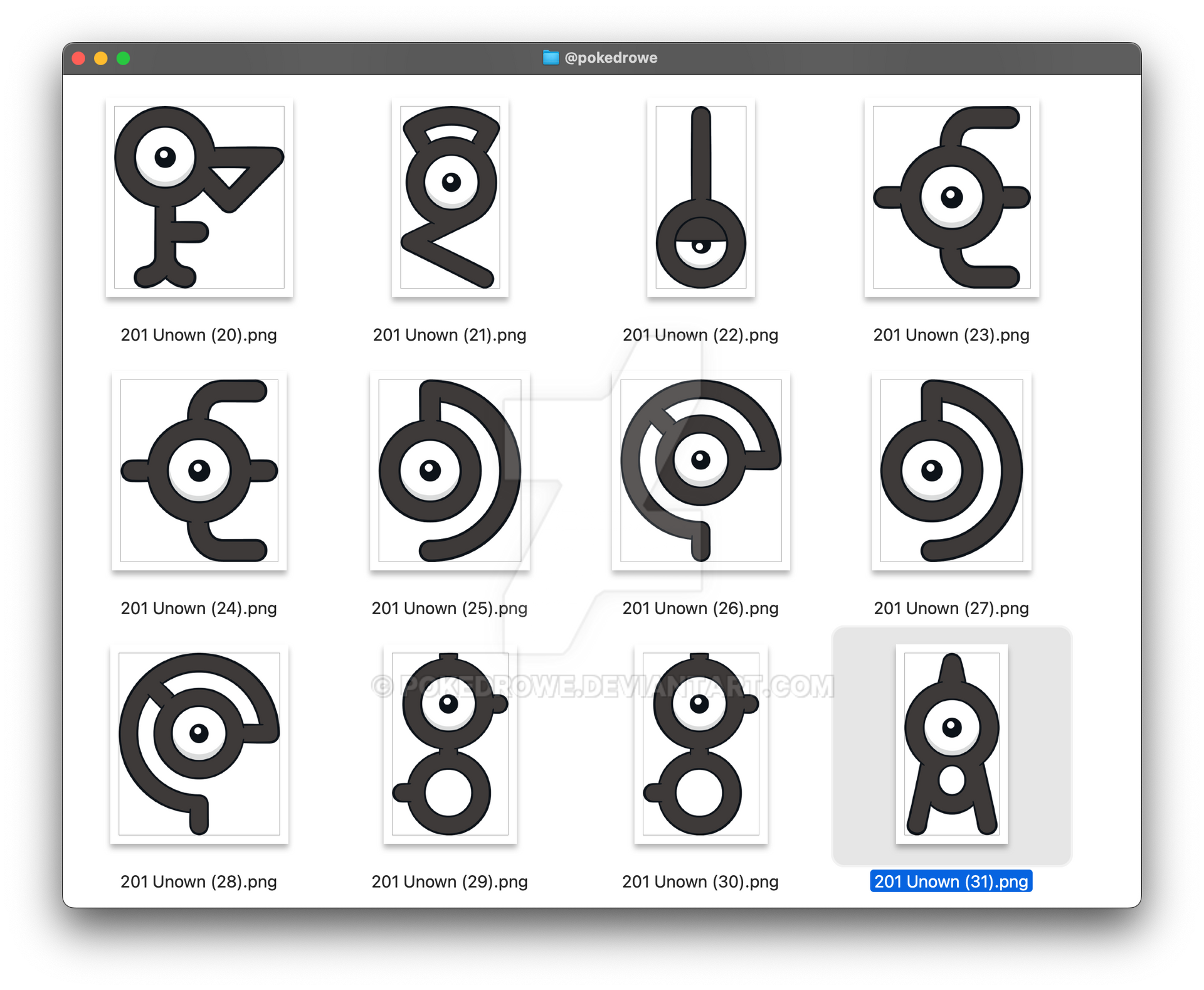Click the file name 201 Unown (24).png
Image resolution: width=1204 pixels, height=990 pixels.
point(199,609)
